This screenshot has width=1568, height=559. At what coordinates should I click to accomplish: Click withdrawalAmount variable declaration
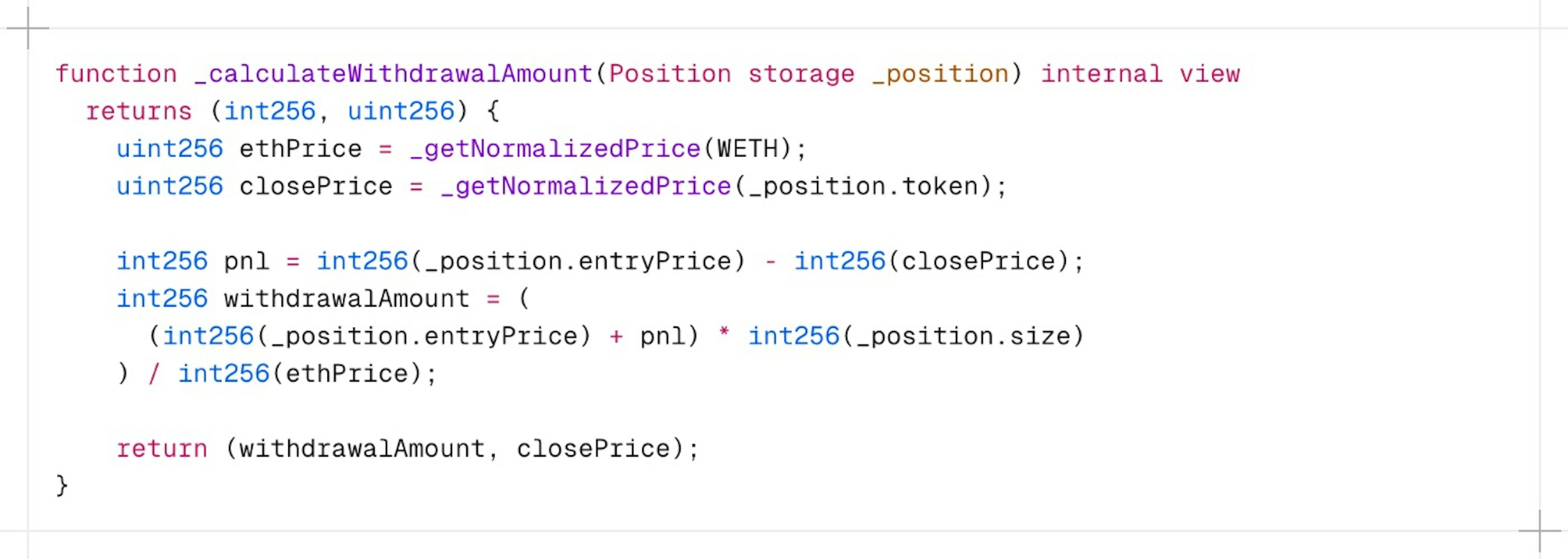click(x=347, y=299)
